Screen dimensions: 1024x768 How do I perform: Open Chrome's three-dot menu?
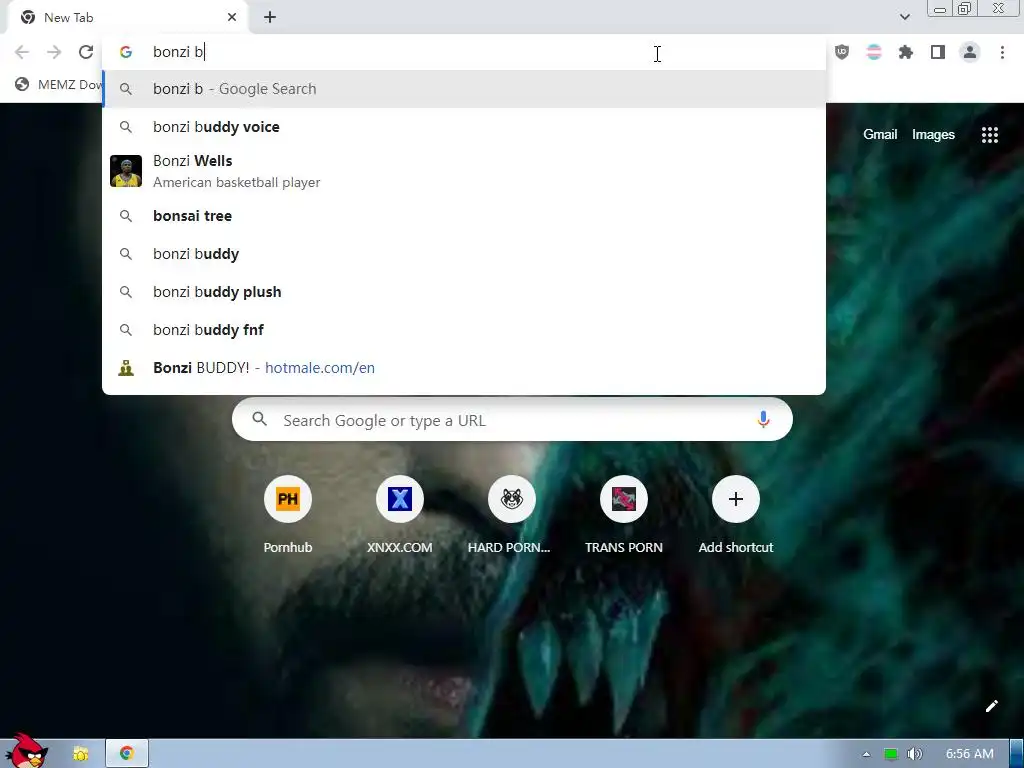pyautogui.click(x=1002, y=52)
